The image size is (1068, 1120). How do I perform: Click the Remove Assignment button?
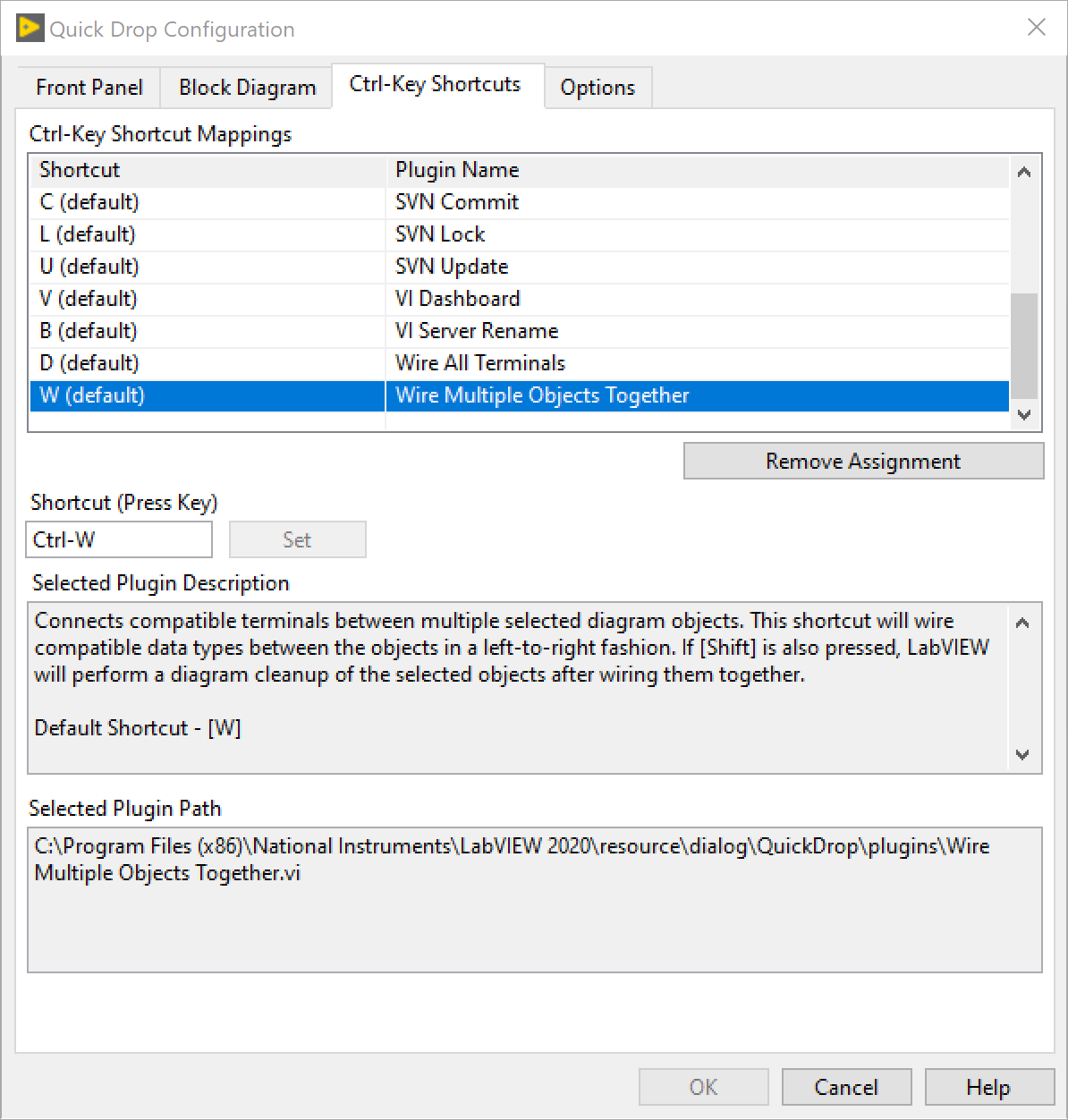[862, 461]
